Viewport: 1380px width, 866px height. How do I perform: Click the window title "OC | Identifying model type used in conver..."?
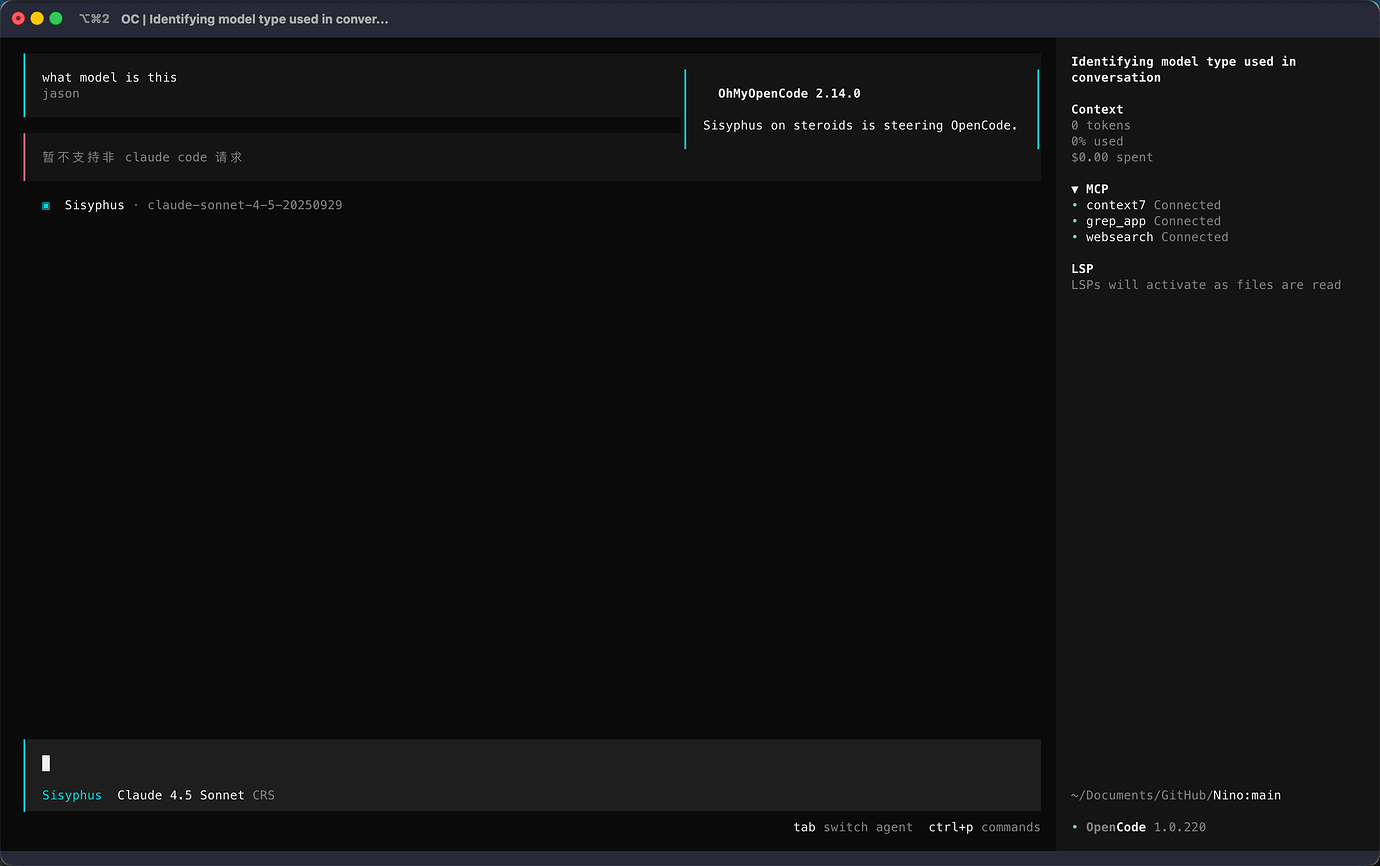[255, 19]
